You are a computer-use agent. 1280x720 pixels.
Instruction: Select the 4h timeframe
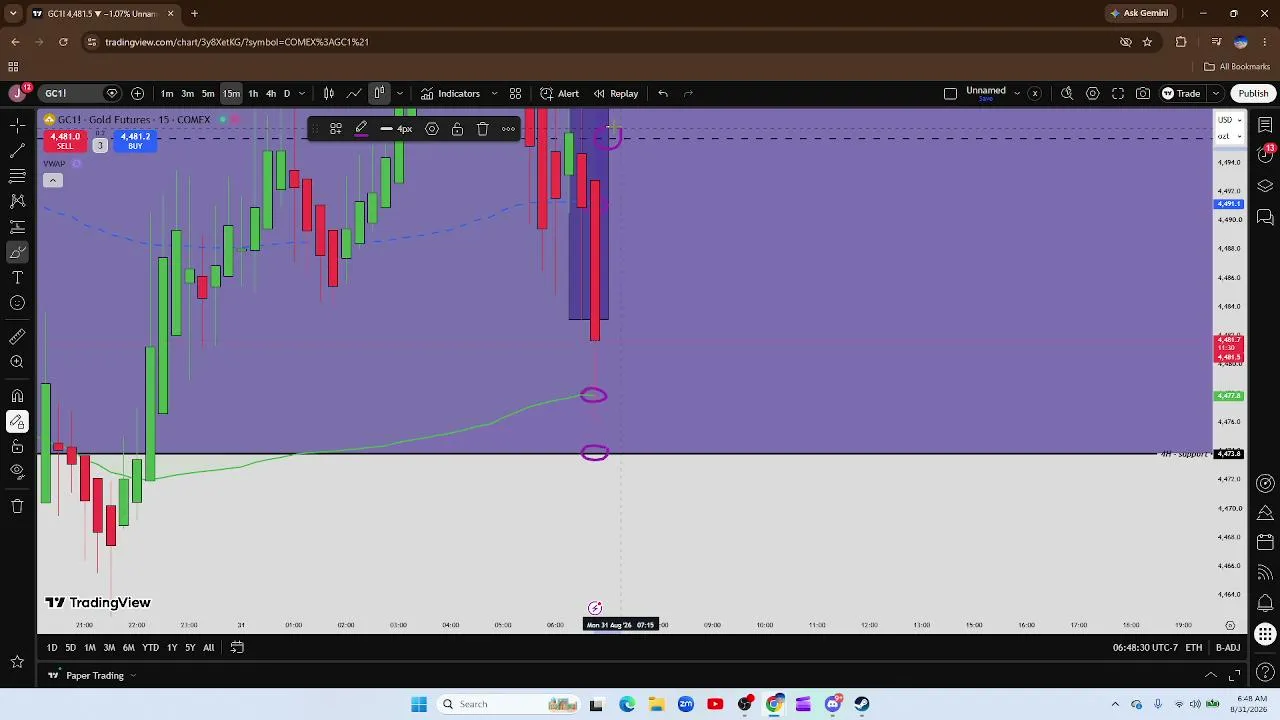click(x=270, y=93)
